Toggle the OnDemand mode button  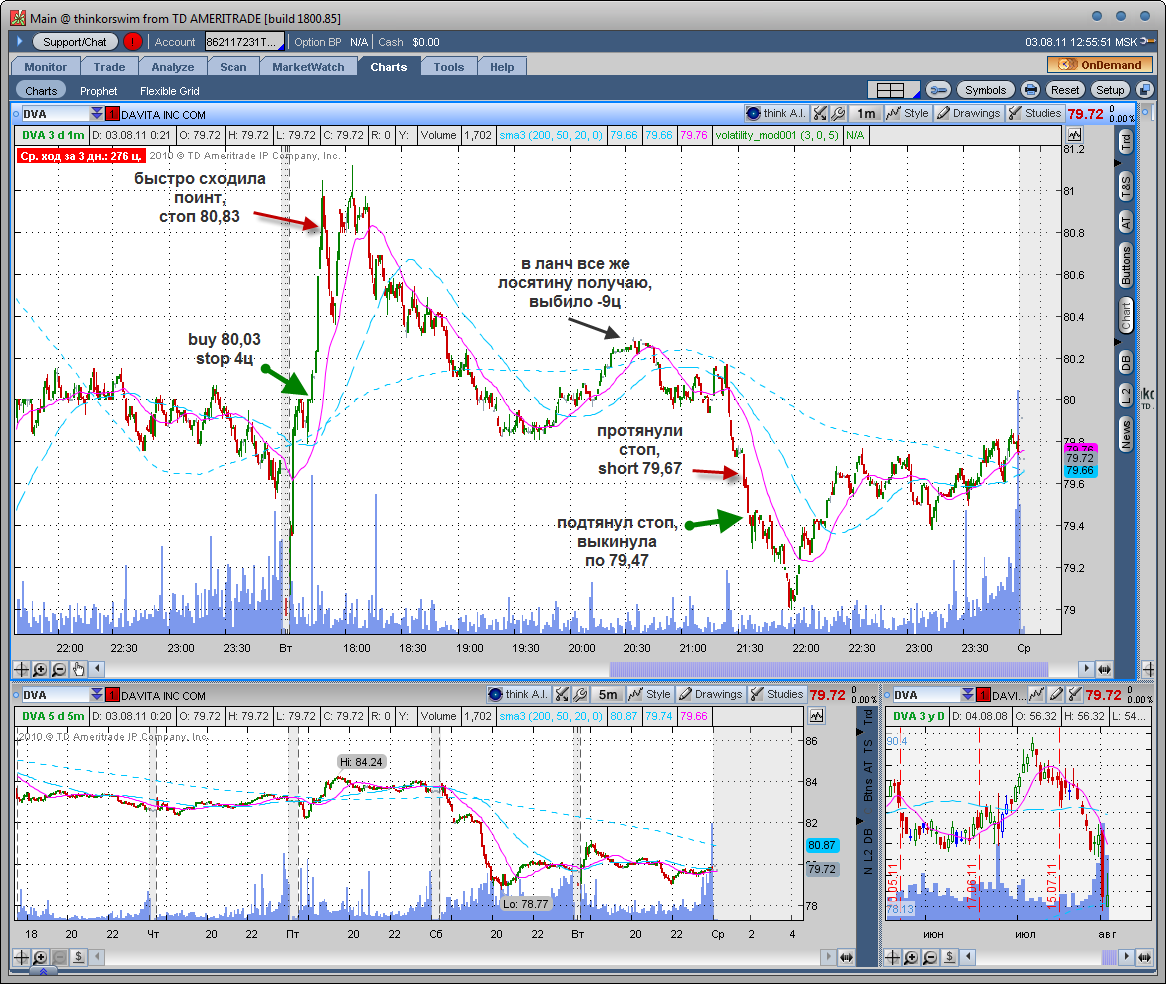1099,65
